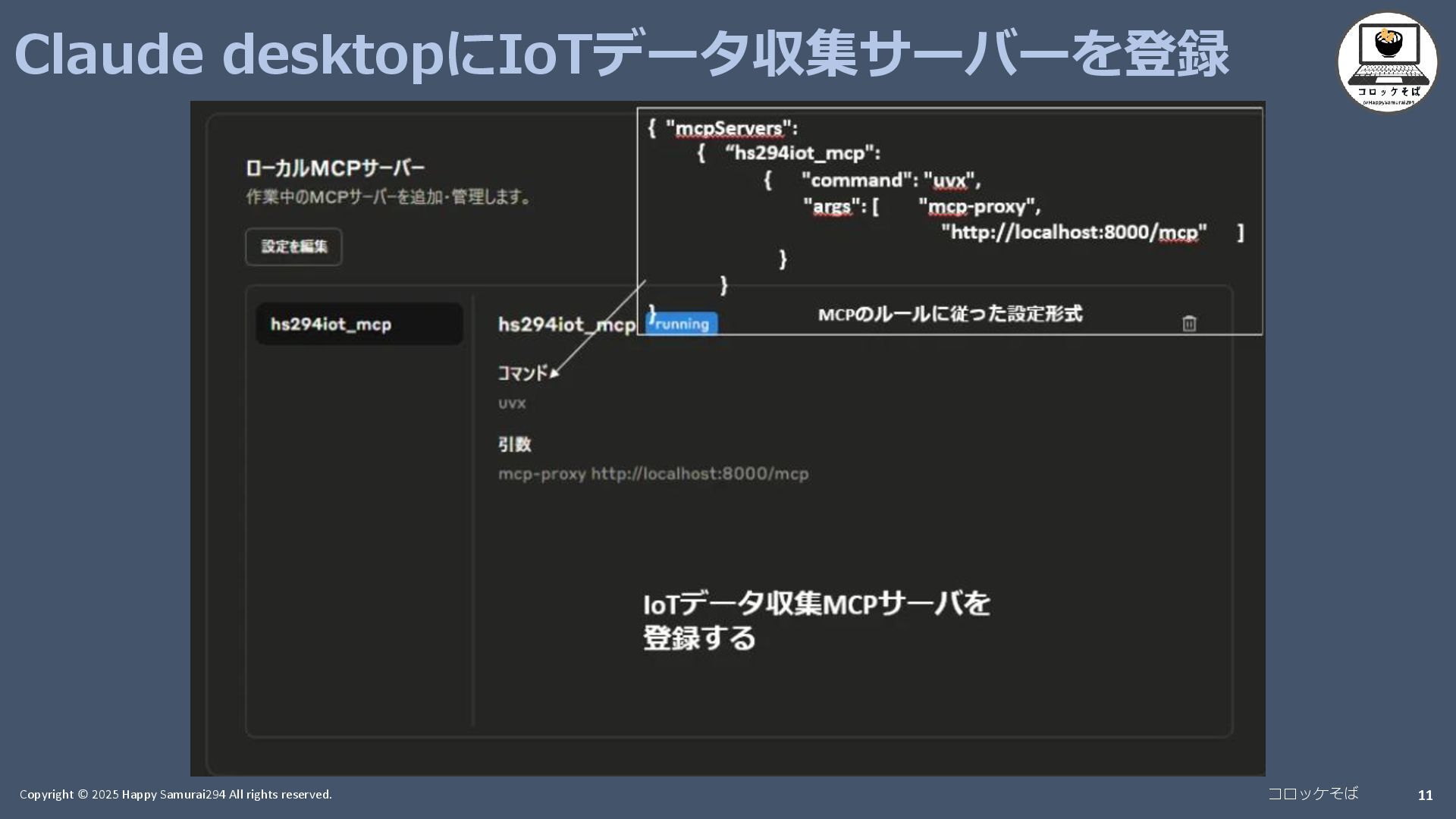Click the "command": "uvx" JSON line
This screenshot has width=1456, height=819.
pos(890,180)
